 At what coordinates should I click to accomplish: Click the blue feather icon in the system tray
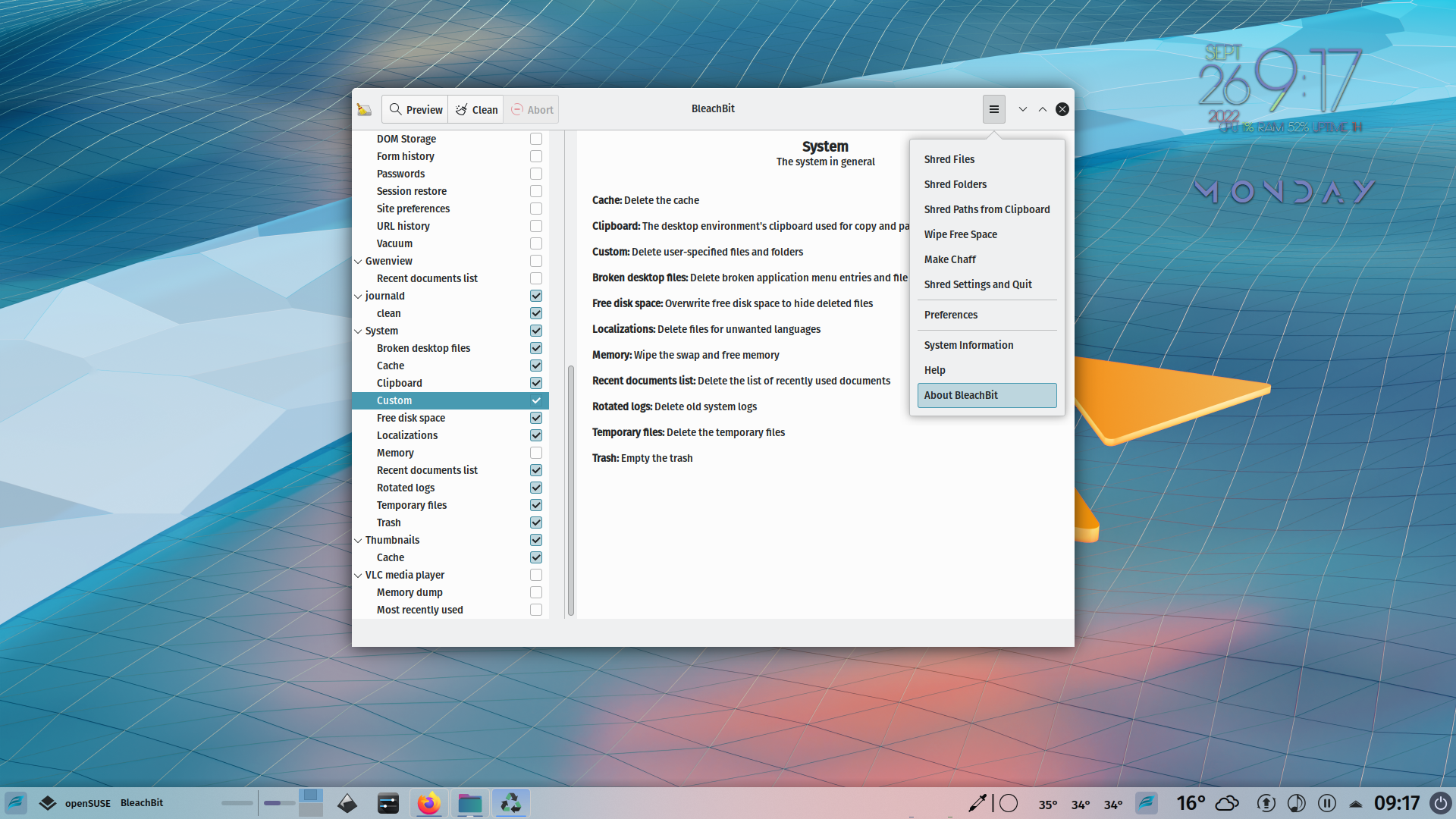1147,803
